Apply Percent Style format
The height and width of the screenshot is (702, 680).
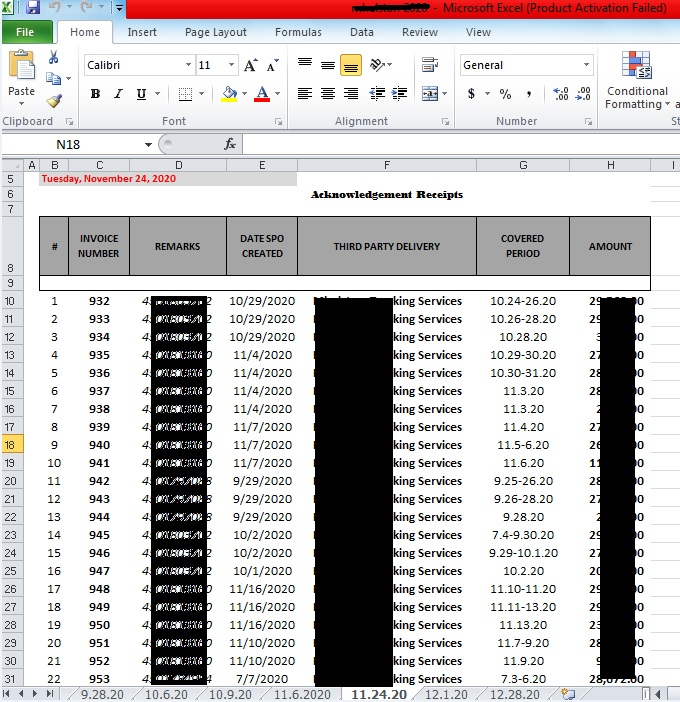point(505,94)
